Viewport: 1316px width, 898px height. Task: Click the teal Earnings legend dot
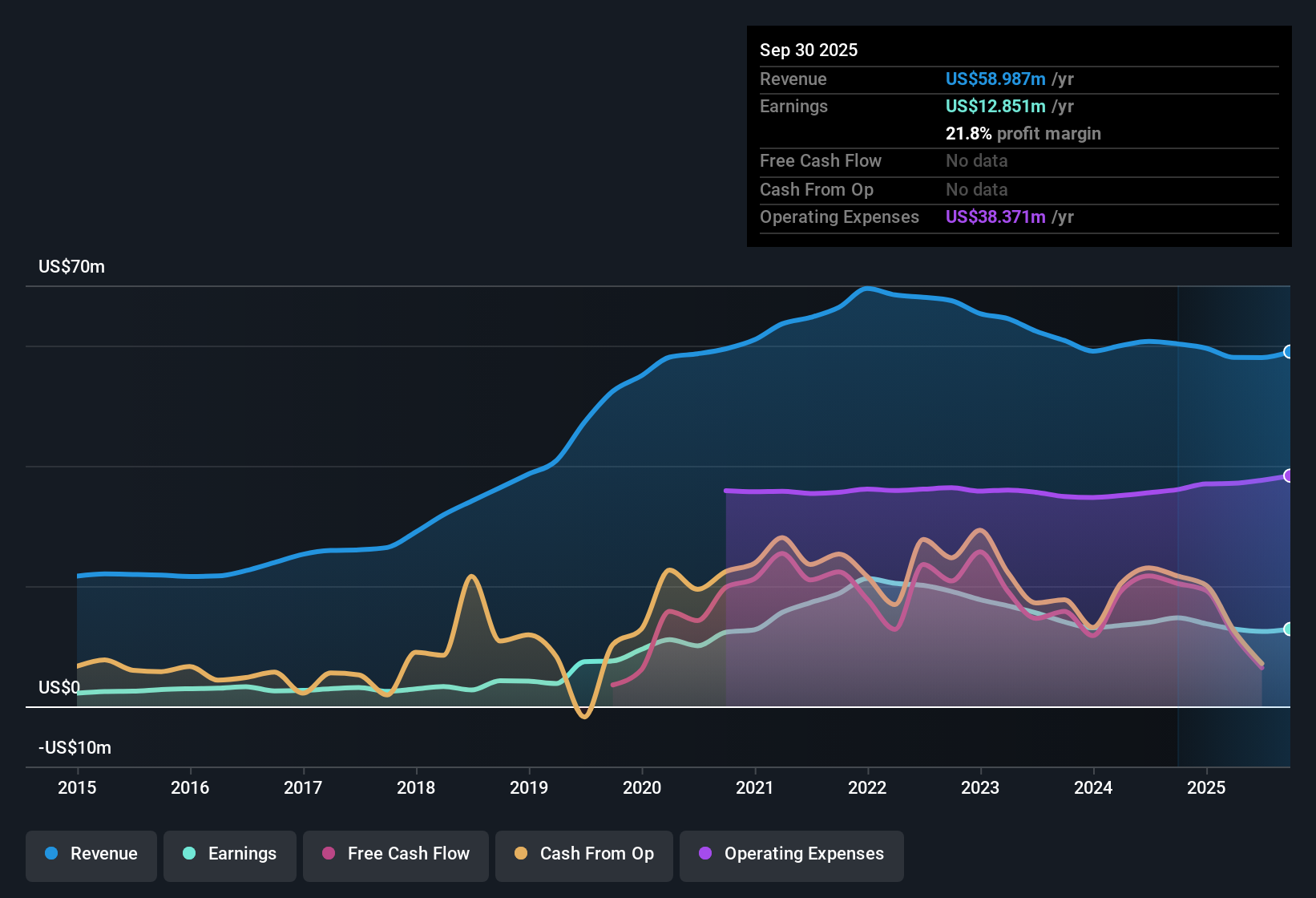point(189,854)
